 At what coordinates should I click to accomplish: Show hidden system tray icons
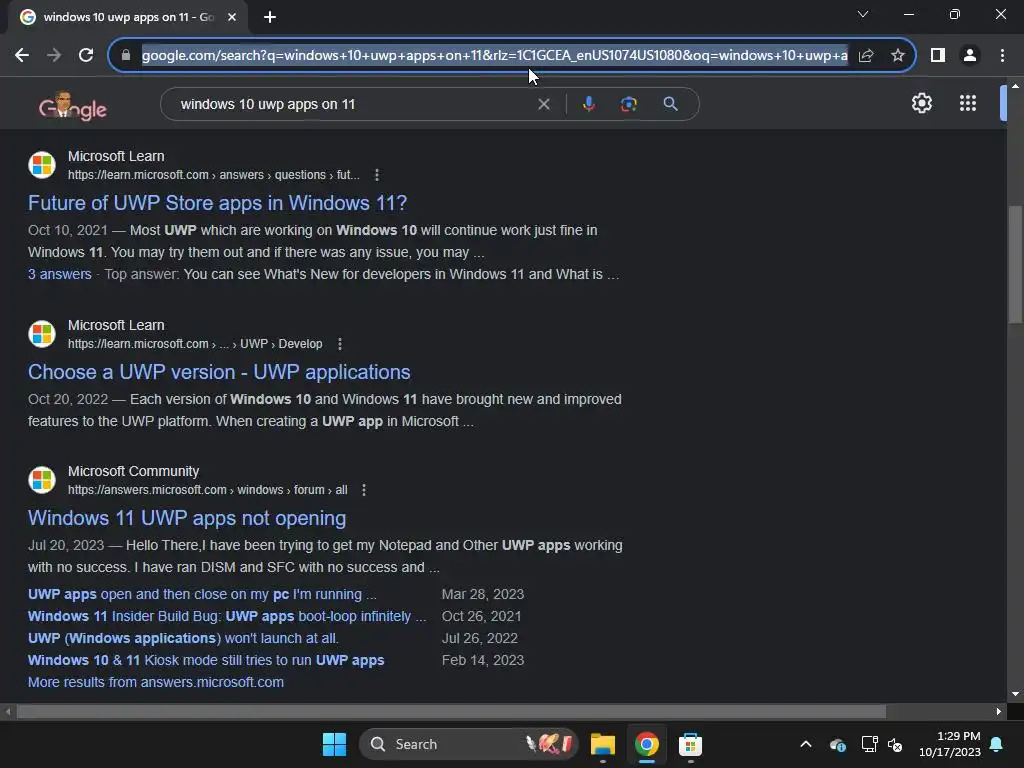click(x=806, y=744)
